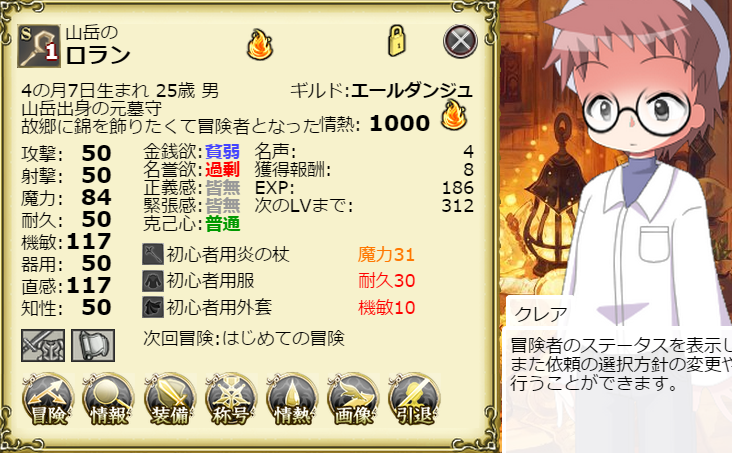The width and height of the screenshot is (732, 453).
Task: Click the flame icon beside the name
Action: pyautogui.click(x=260, y=44)
